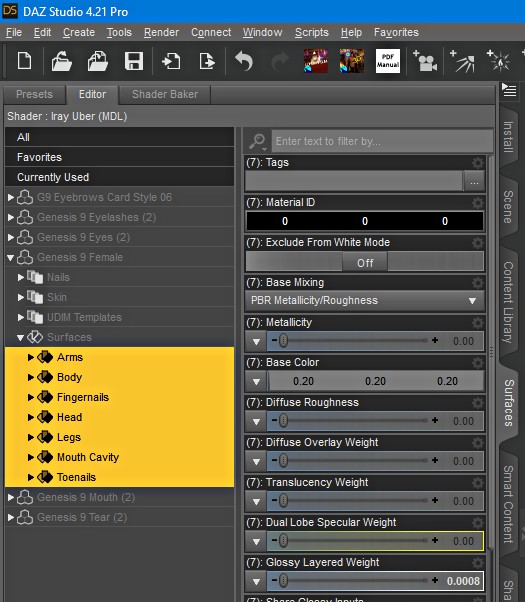
Task: Open the Scene side tab
Action: 508,207
